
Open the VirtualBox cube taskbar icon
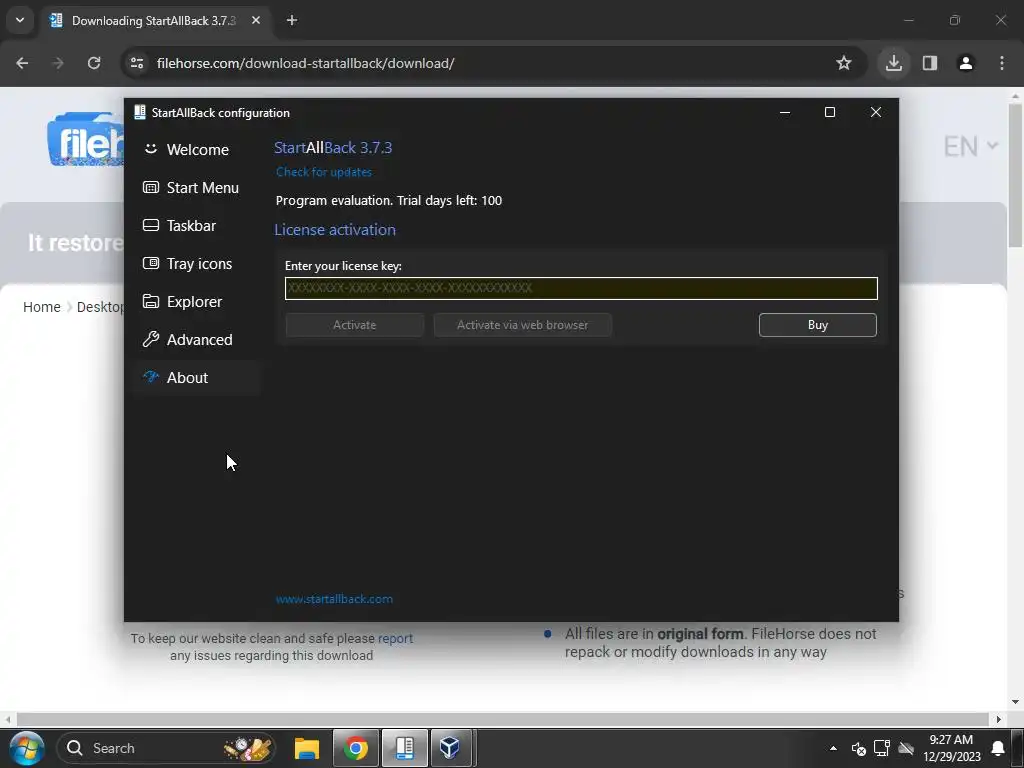450,748
